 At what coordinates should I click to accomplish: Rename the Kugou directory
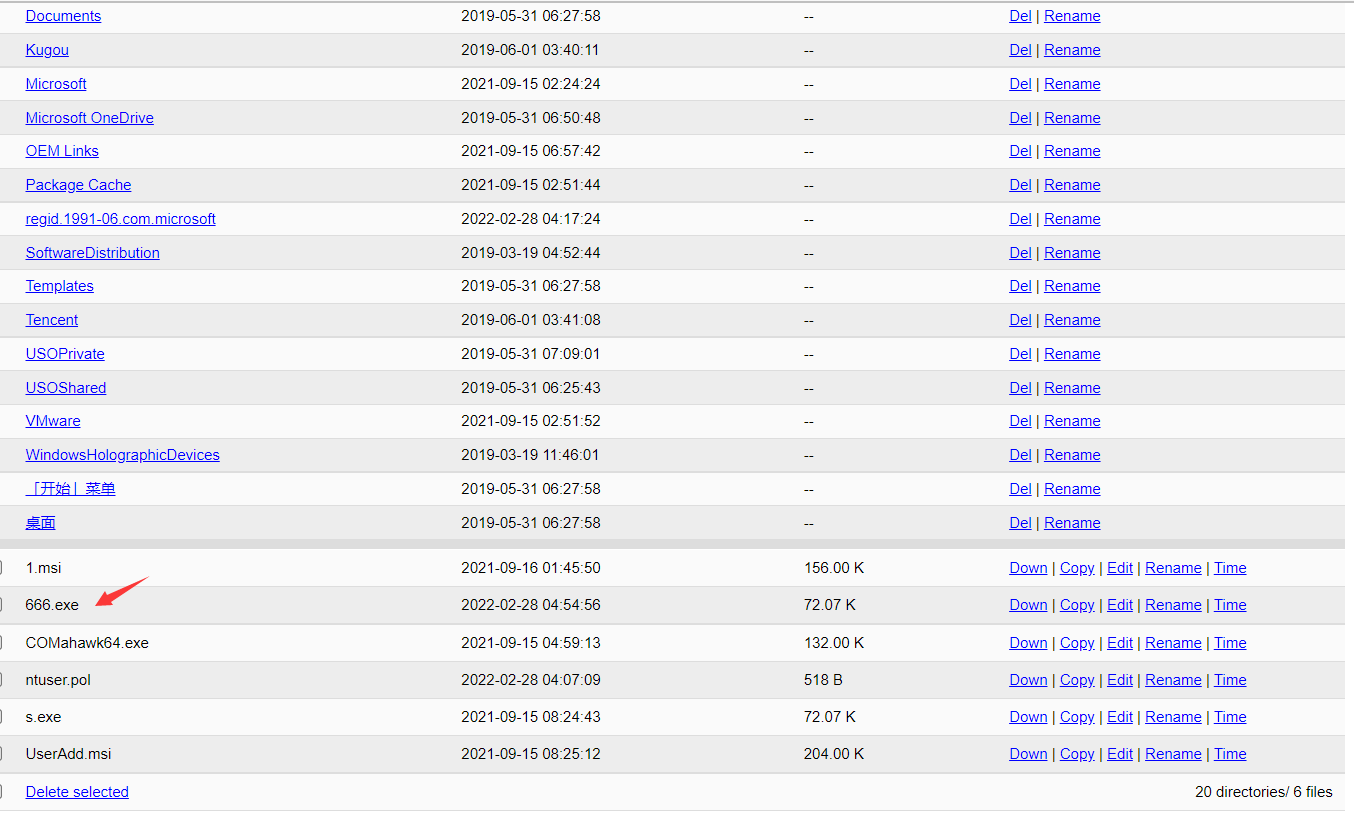1072,50
